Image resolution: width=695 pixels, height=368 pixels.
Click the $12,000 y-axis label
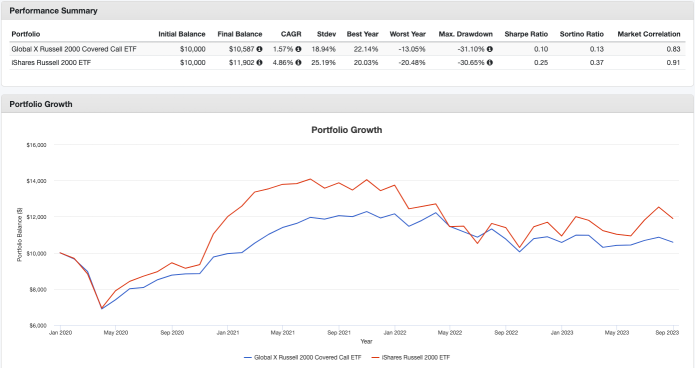(x=36, y=217)
